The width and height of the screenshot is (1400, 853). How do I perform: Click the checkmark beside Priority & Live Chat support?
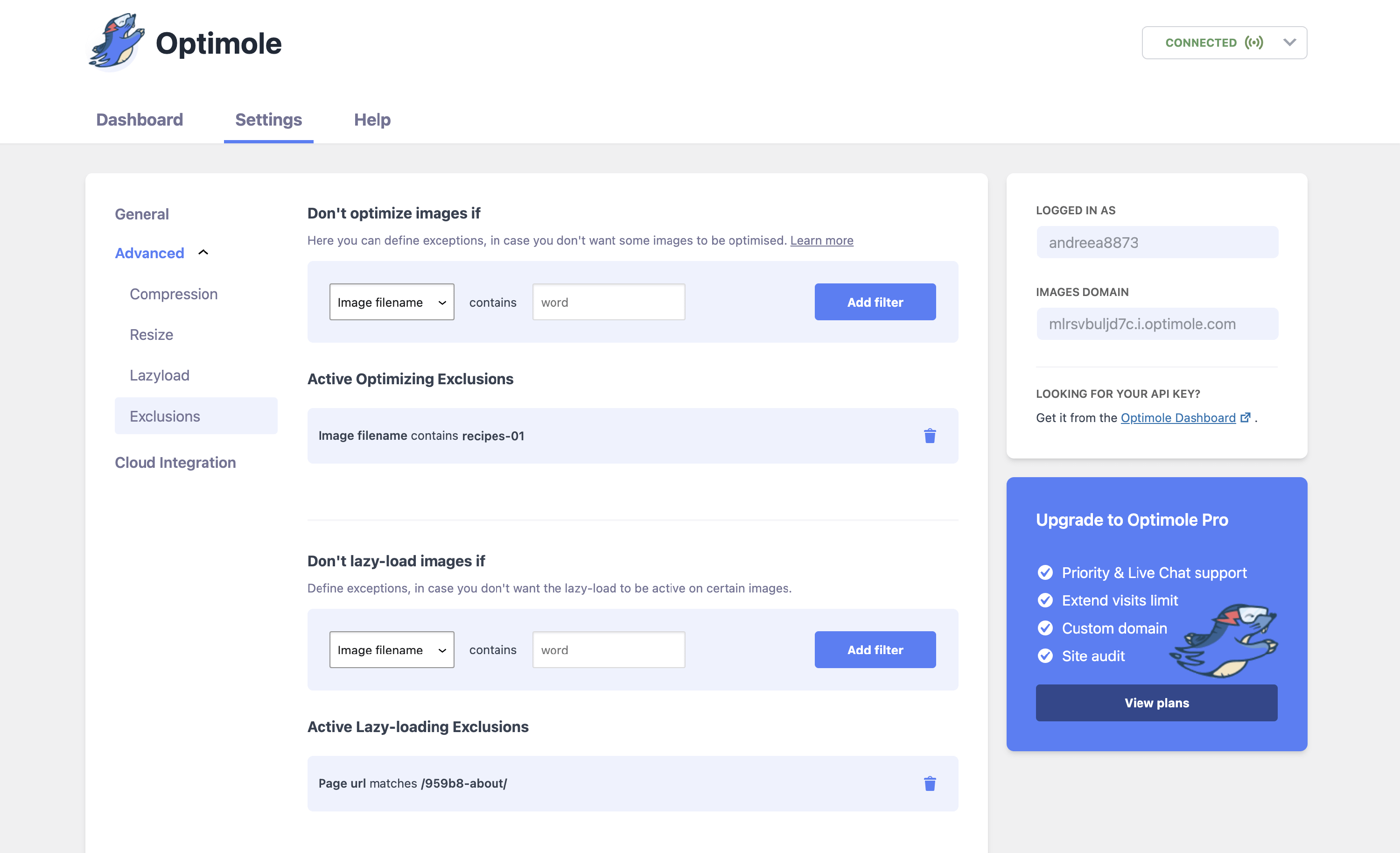[x=1045, y=572]
